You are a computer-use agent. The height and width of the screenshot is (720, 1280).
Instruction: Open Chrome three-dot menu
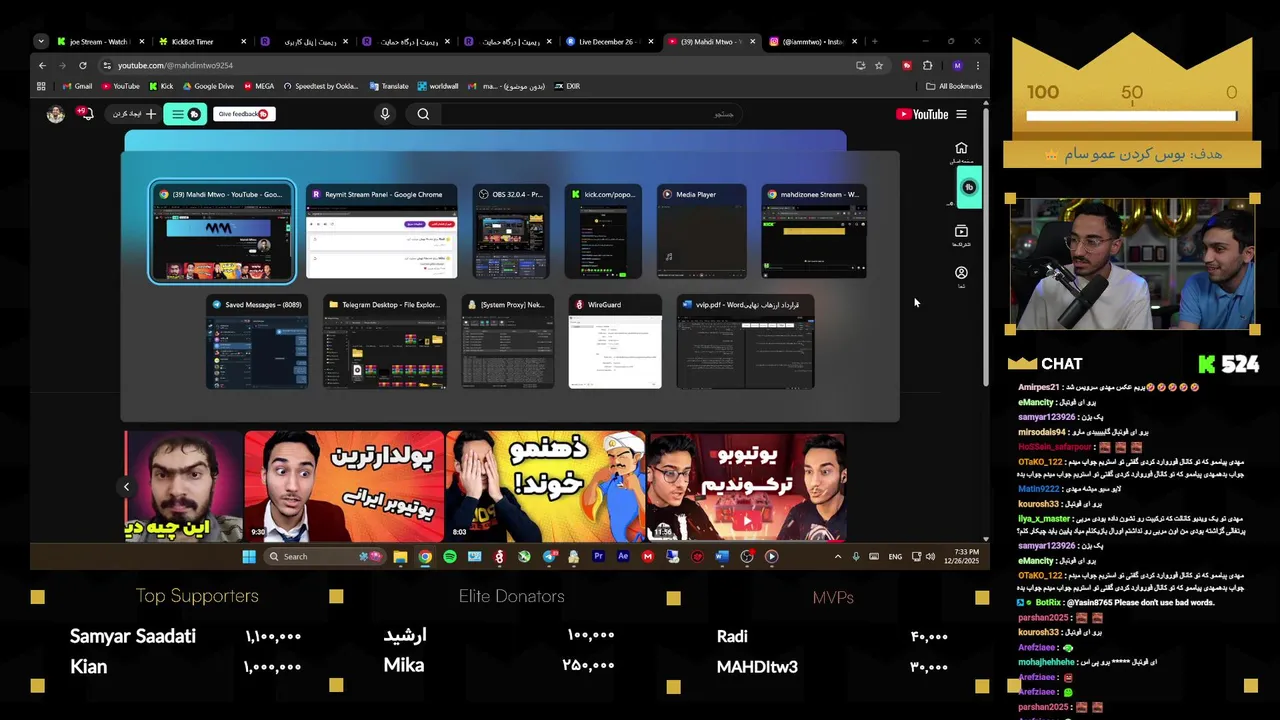point(977,65)
